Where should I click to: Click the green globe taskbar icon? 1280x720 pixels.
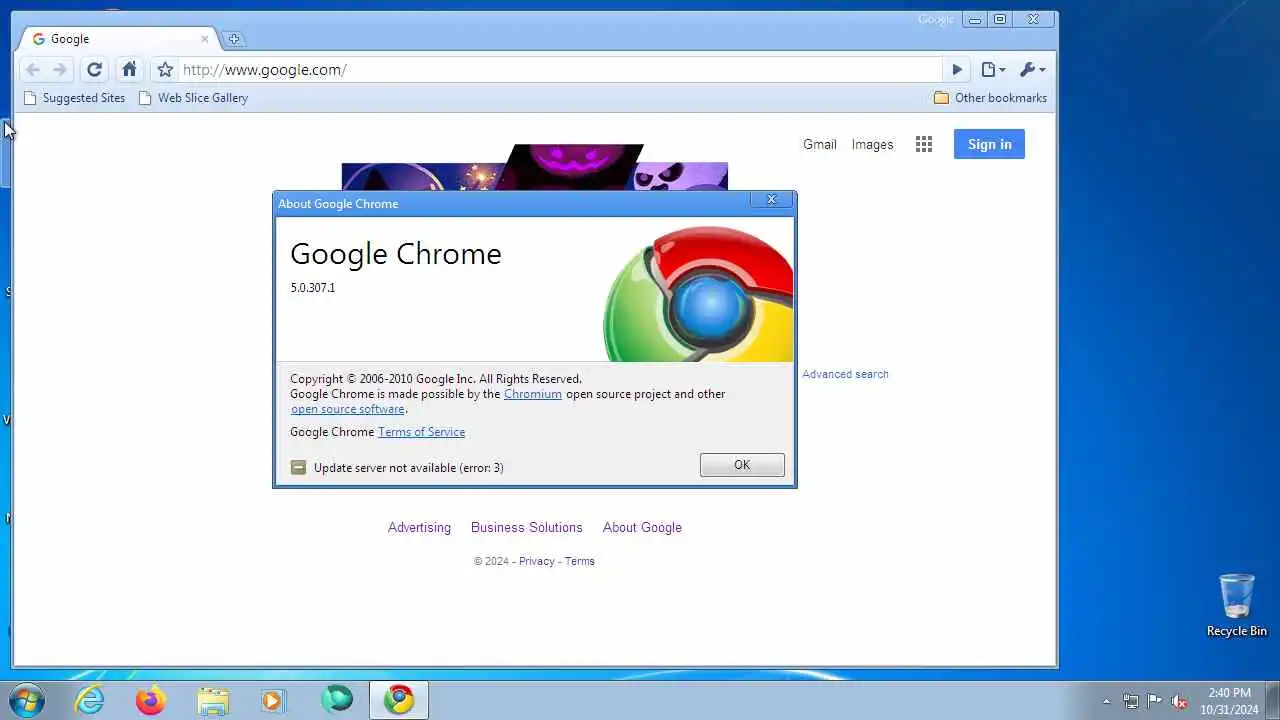(337, 700)
